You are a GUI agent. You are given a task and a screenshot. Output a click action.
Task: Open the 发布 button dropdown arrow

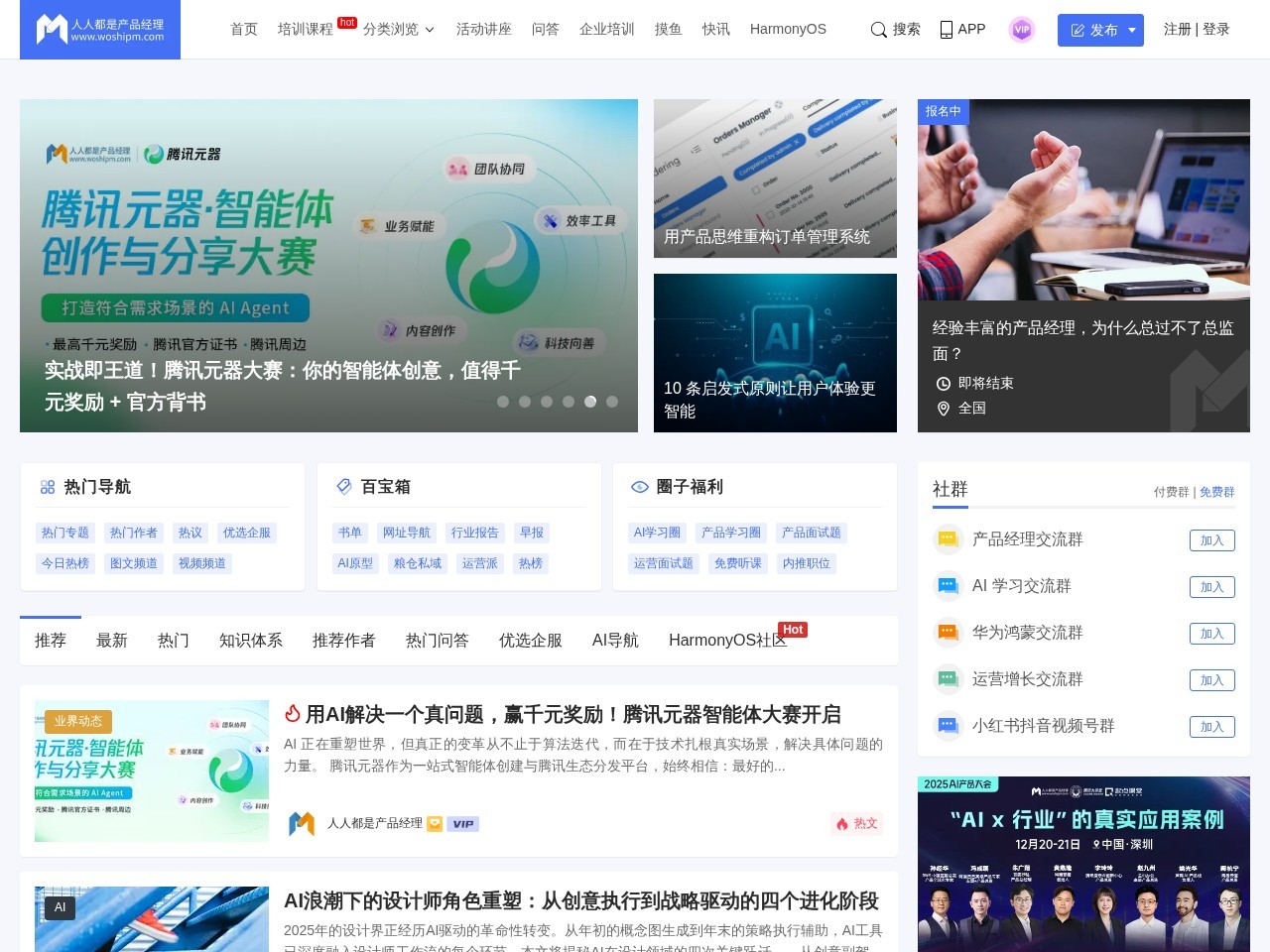(x=1131, y=30)
